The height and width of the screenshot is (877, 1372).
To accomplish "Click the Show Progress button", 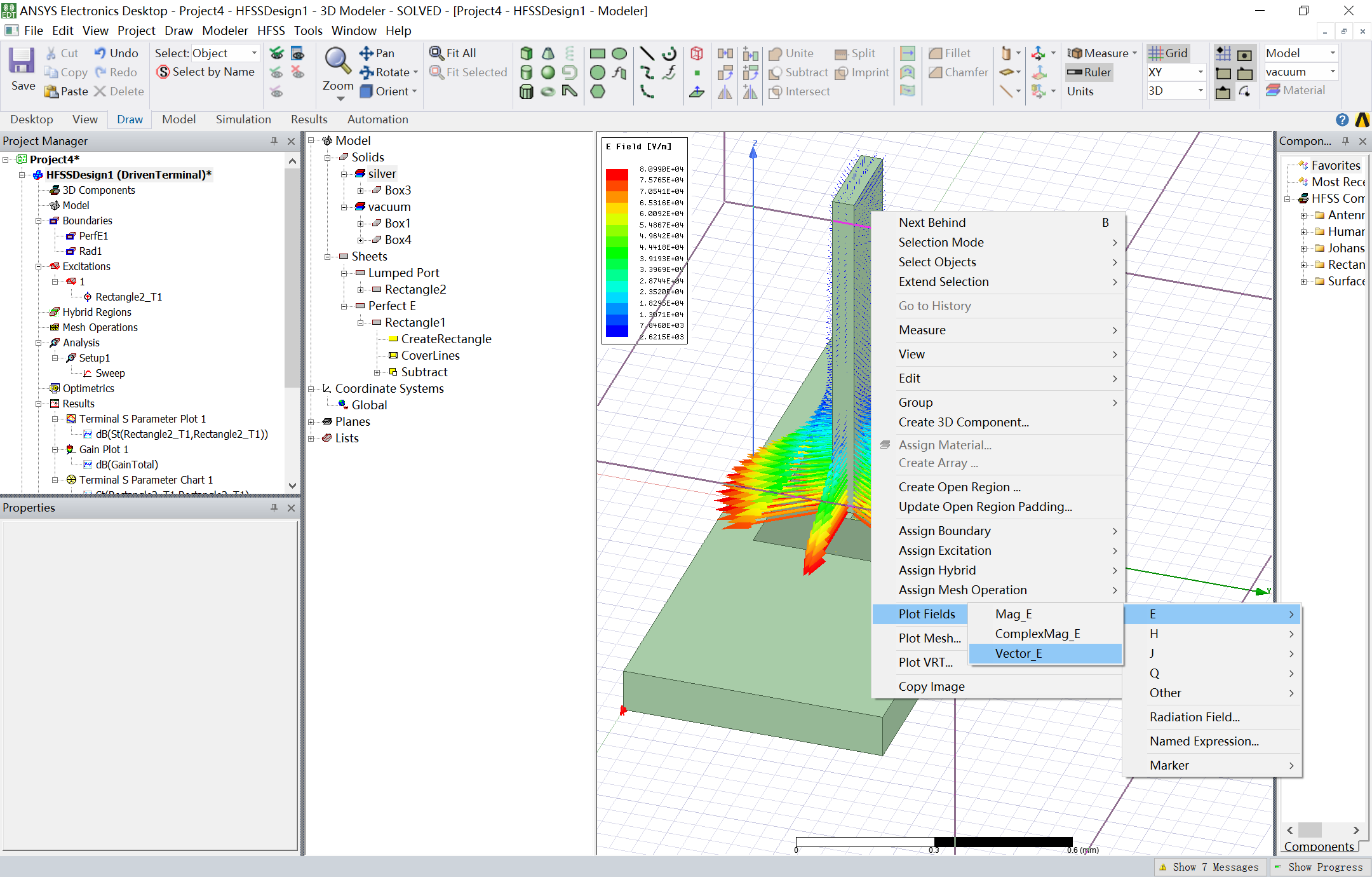I will click(x=1319, y=867).
